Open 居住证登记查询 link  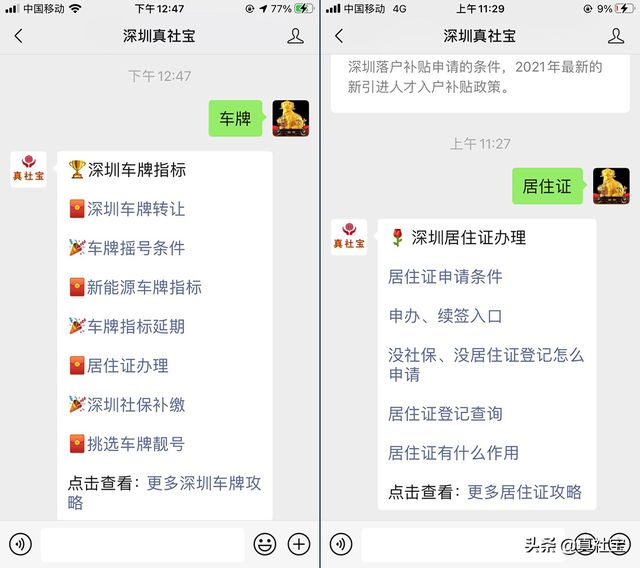tap(445, 414)
